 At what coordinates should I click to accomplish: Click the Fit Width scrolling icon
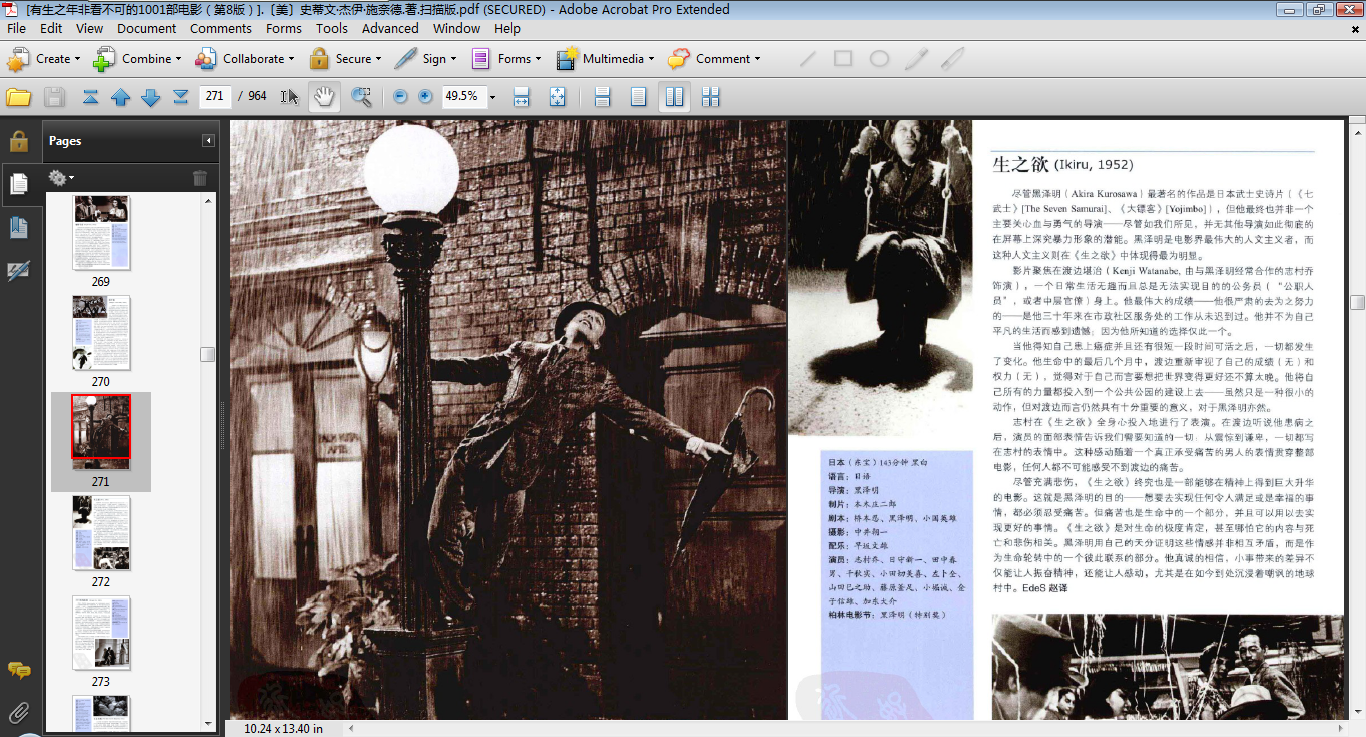click(521, 97)
